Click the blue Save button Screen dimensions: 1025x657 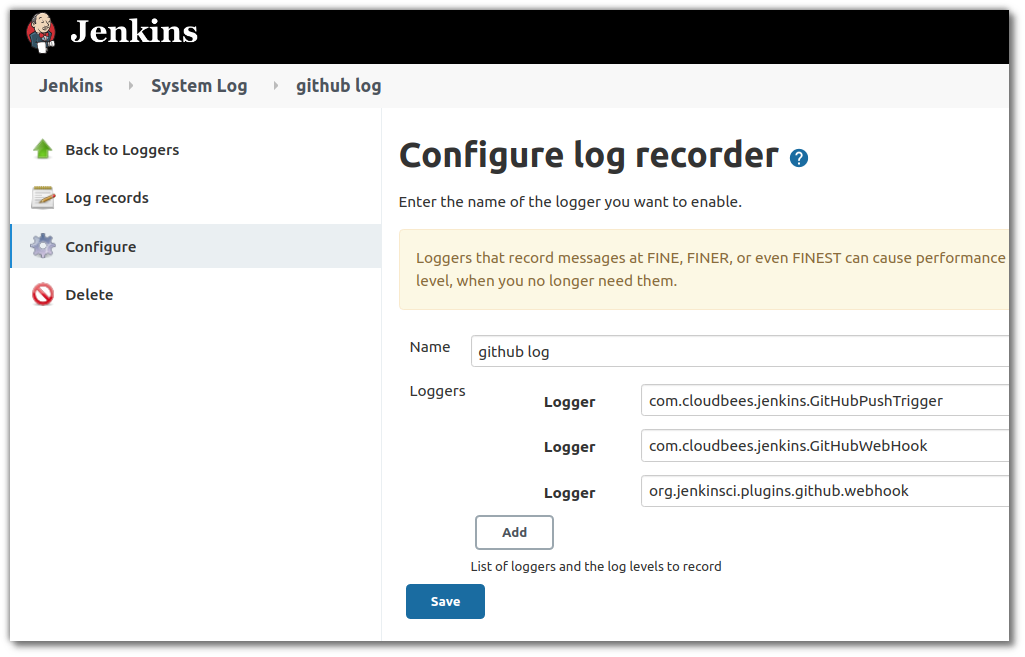pos(445,601)
